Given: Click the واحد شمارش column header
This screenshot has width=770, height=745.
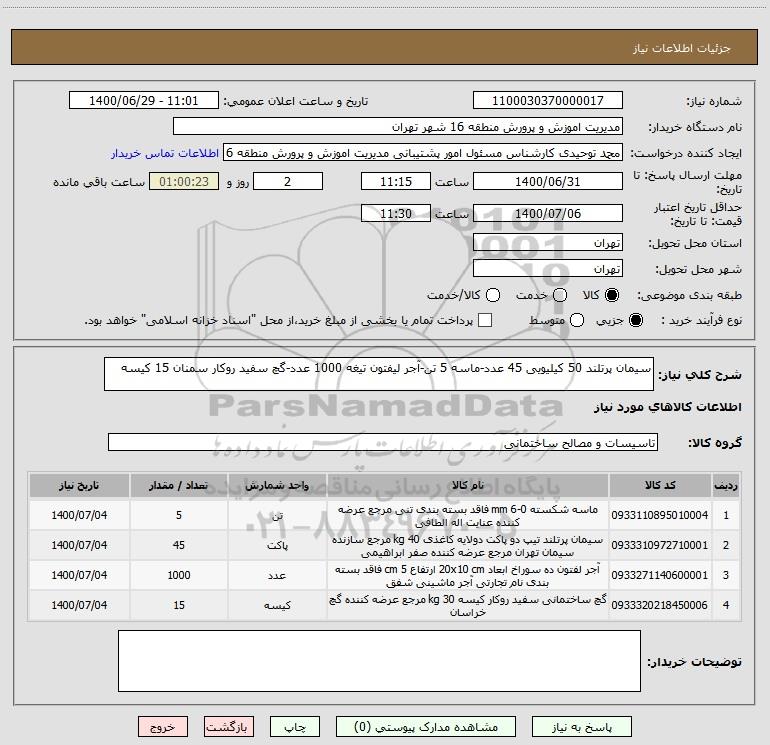Looking at the screenshot, I should (x=277, y=485).
